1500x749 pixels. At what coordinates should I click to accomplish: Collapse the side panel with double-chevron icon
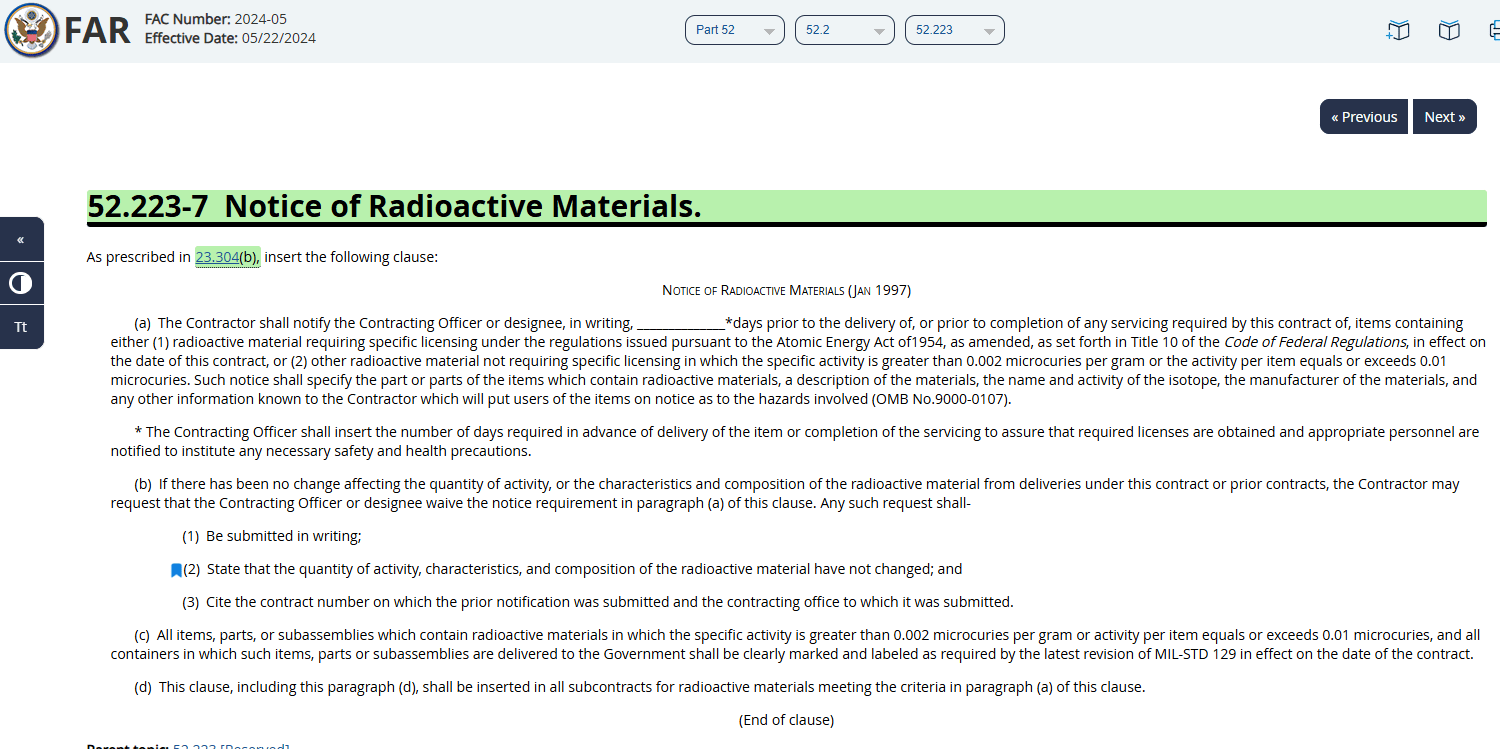pyautogui.click(x=21, y=240)
